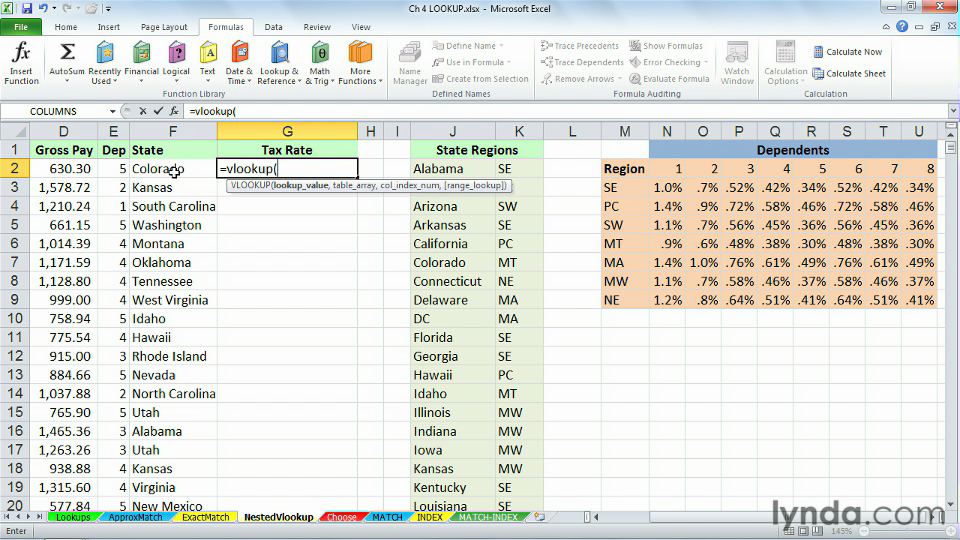Toggle Show Formulas

tap(666, 46)
